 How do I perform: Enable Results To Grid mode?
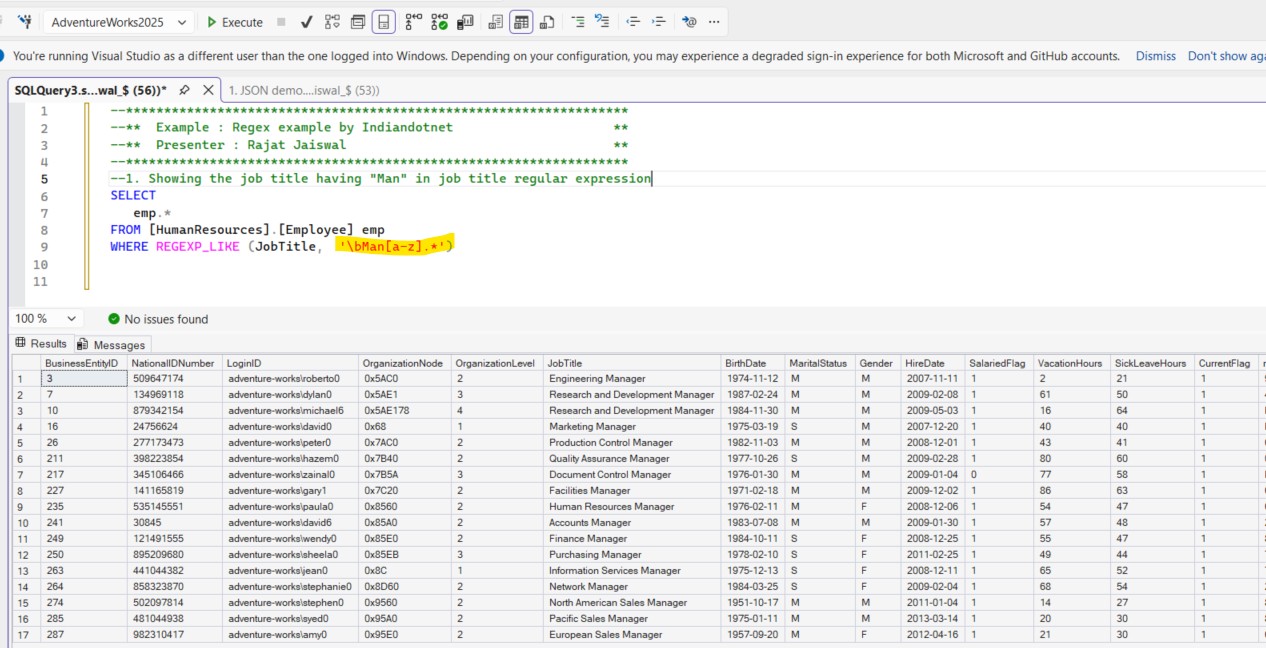[521, 21]
